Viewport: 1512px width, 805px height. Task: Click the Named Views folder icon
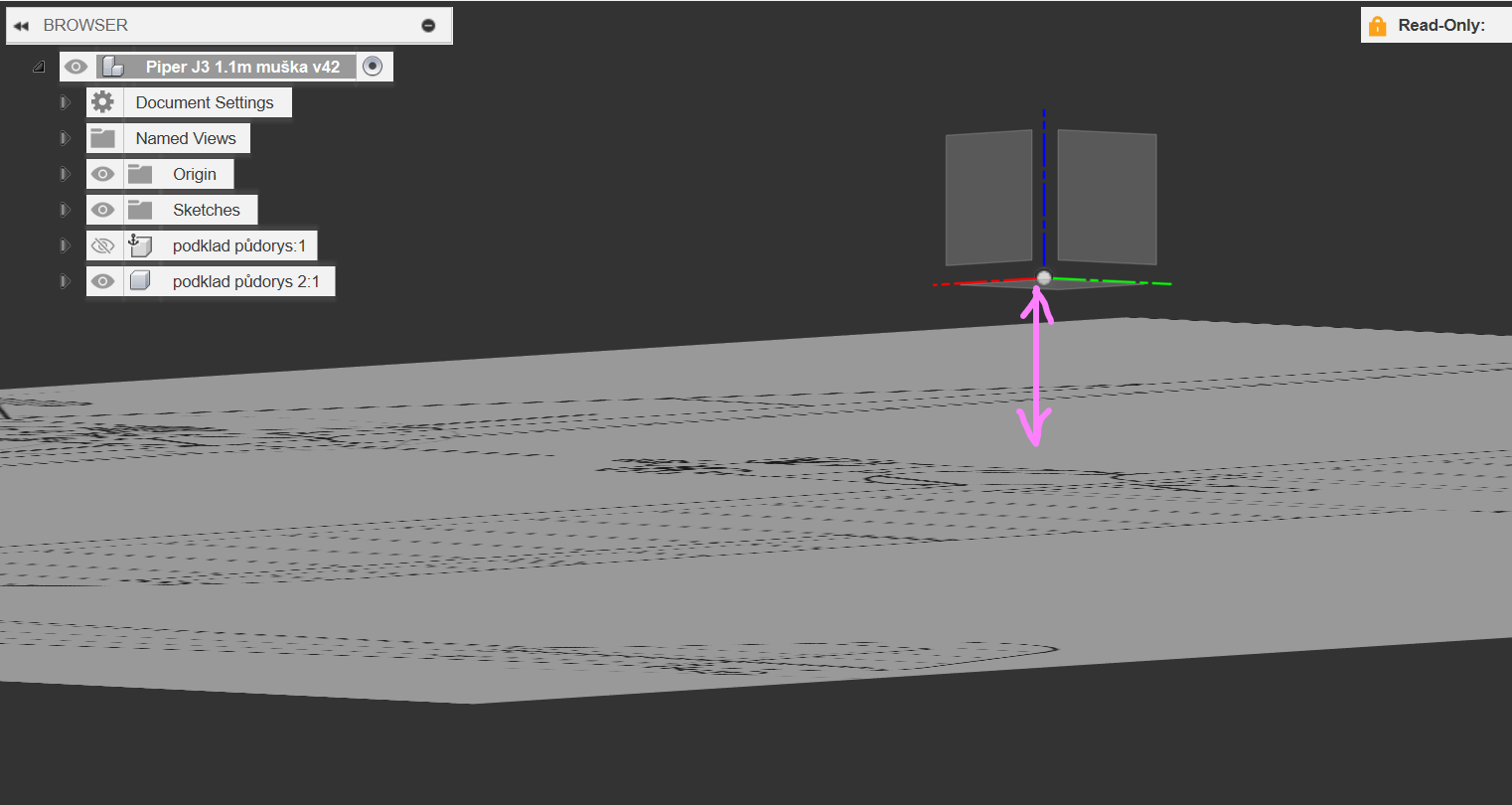(x=103, y=138)
